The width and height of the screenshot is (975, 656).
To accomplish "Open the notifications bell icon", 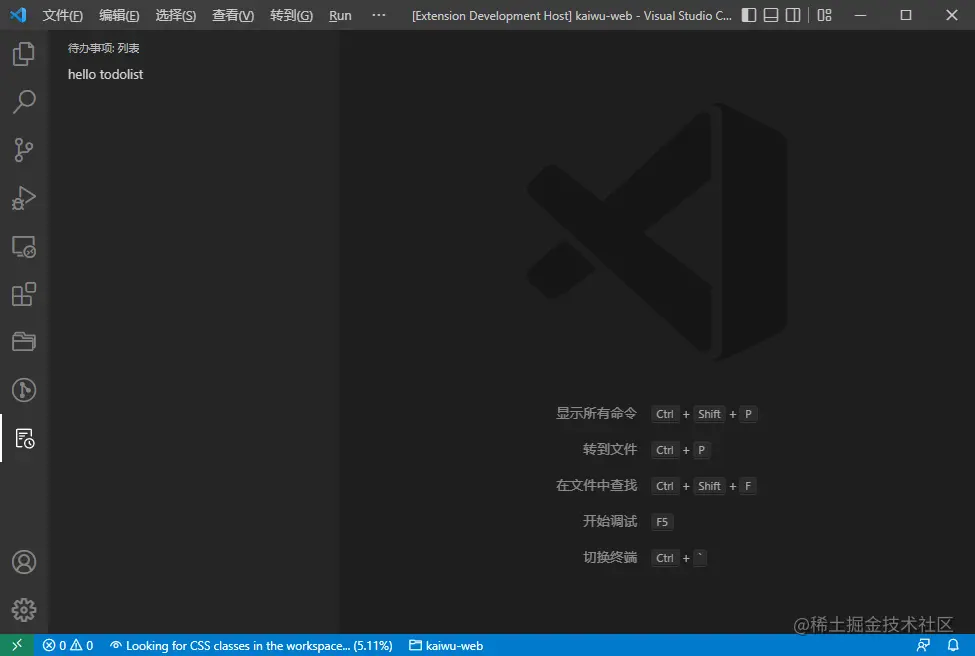I will pos(953,645).
